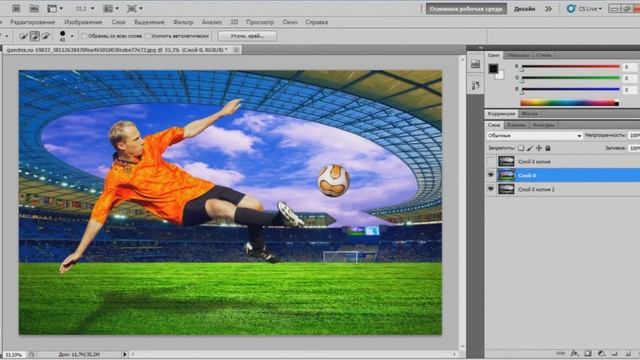Adjust the blue B color slider
This screenshot has width=640, height=360.
[x=571, y=89]
